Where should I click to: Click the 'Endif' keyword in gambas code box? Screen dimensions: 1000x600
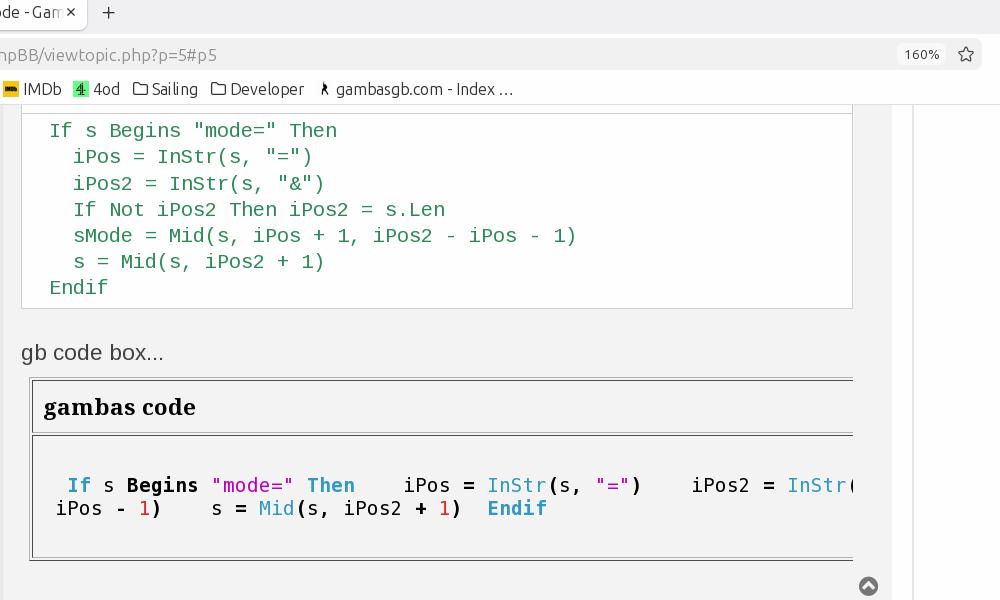[x=517, y=508]
